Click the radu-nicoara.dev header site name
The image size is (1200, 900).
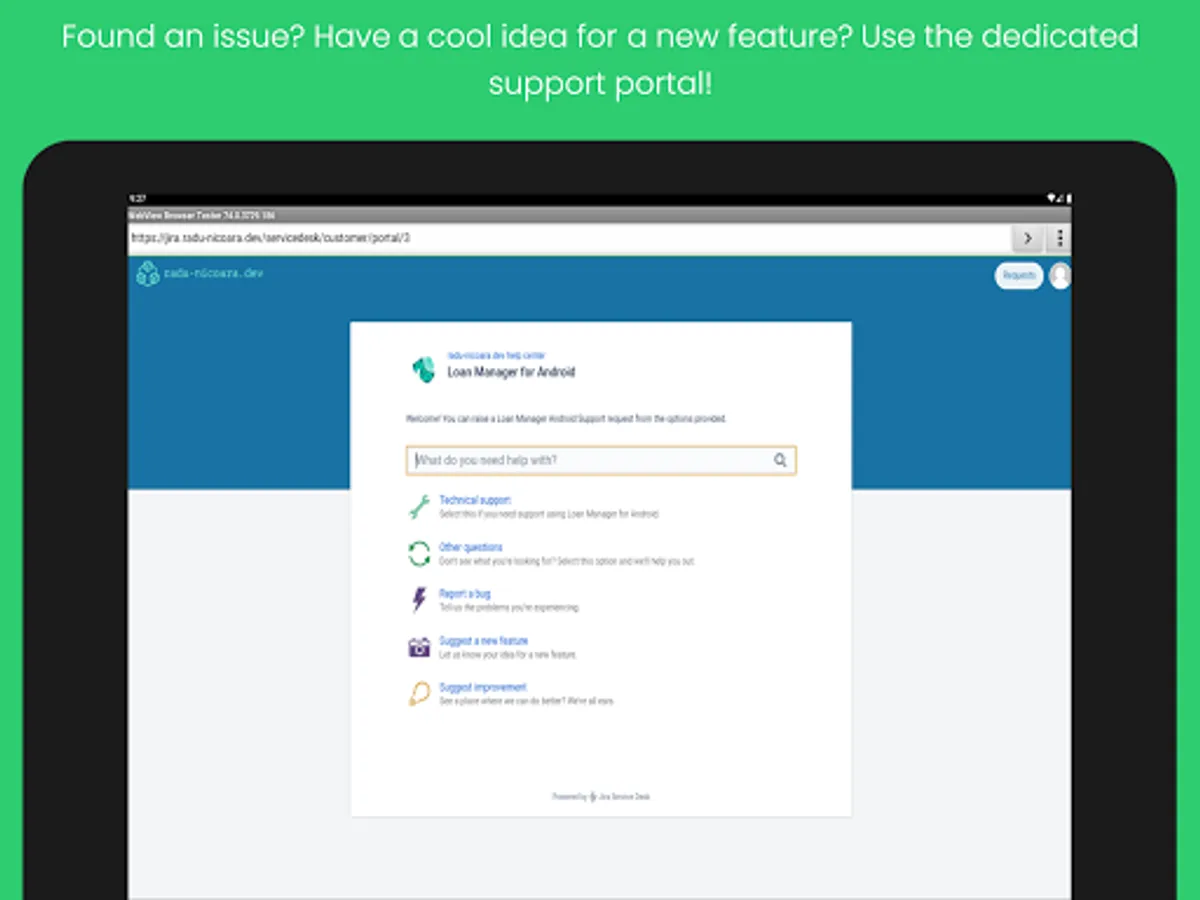coord(214,273)
